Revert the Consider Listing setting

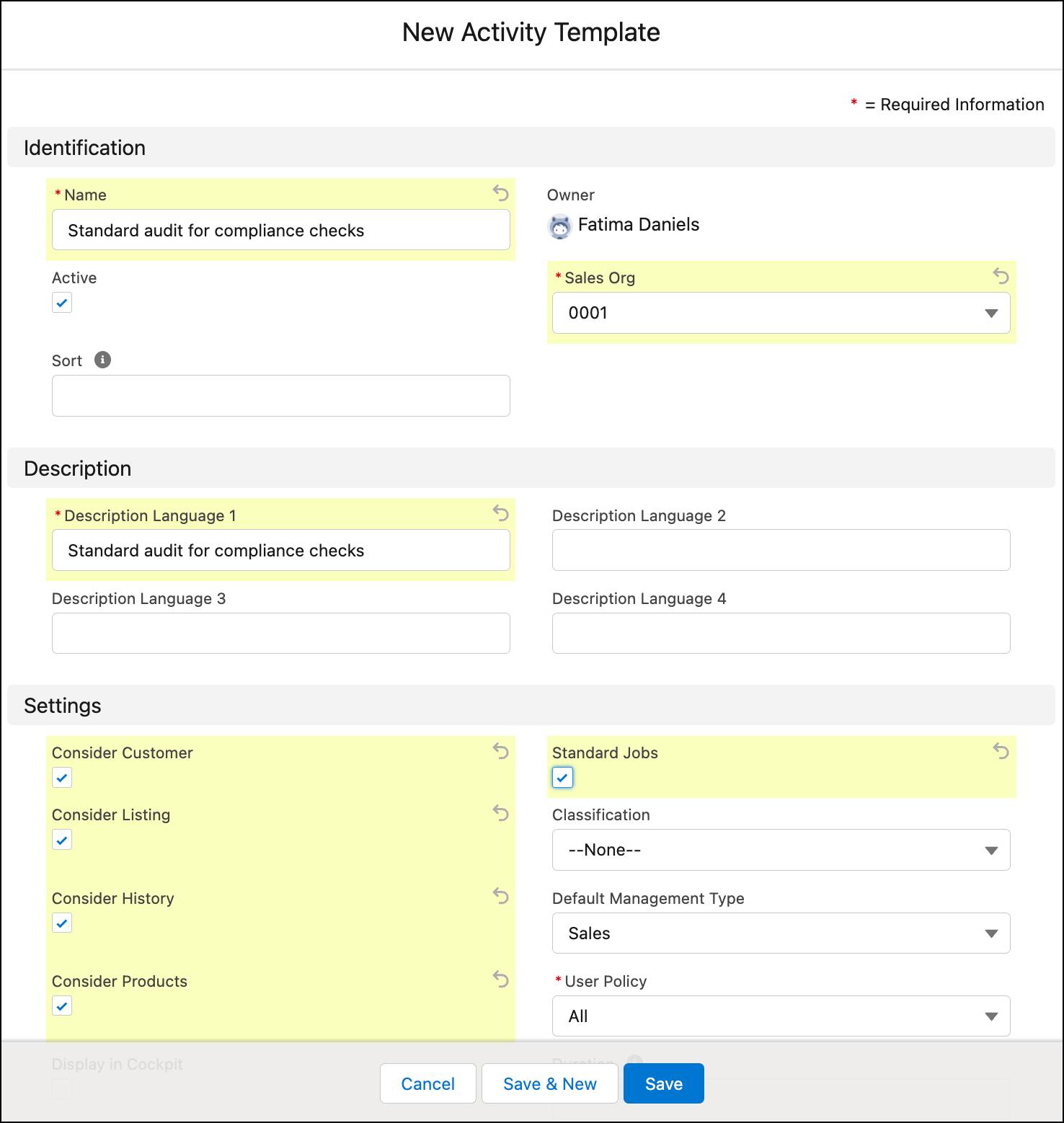pos(500,814)
